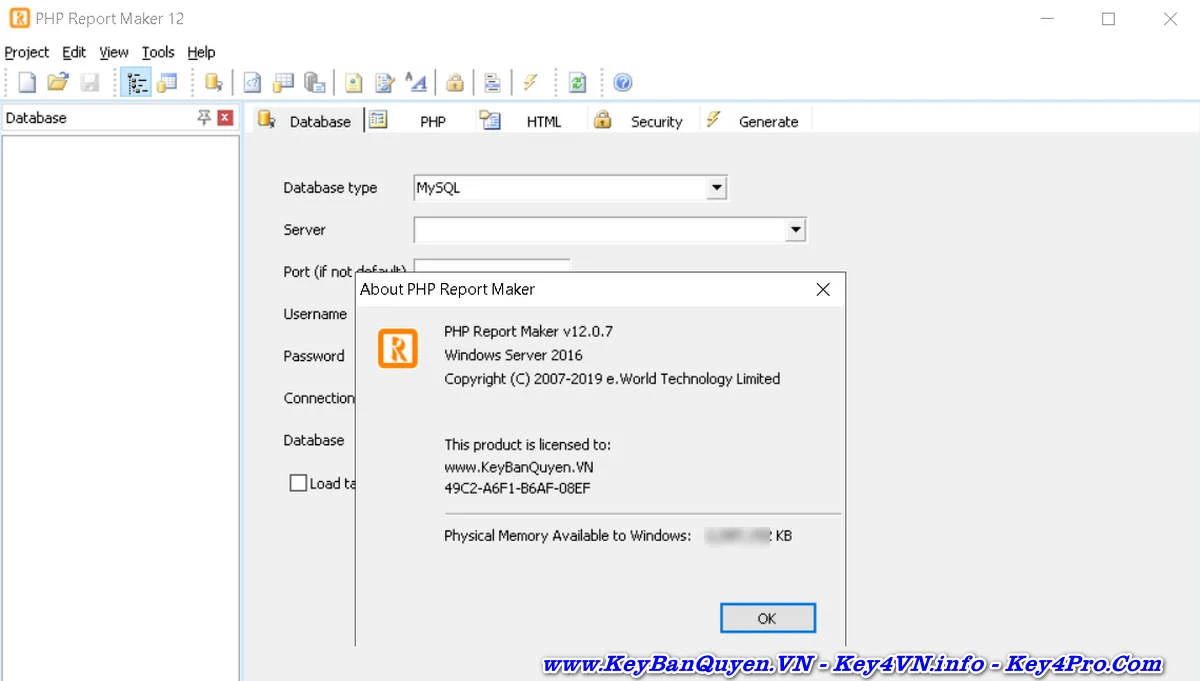Click the Save project floppy icon
The height and width of the screenshot is (681, 1200).
90,82
